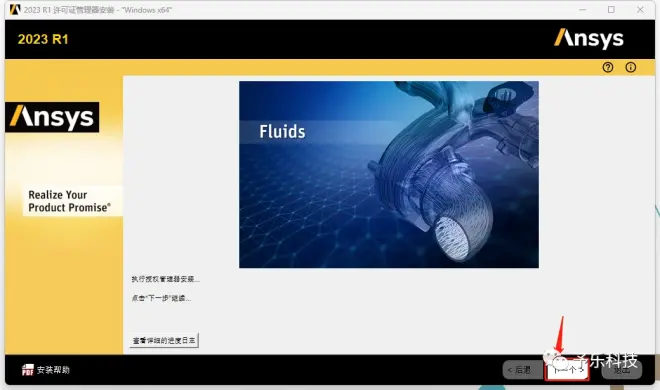
Task: Click the 2023 R1 version label
Action: pos(43,39)
